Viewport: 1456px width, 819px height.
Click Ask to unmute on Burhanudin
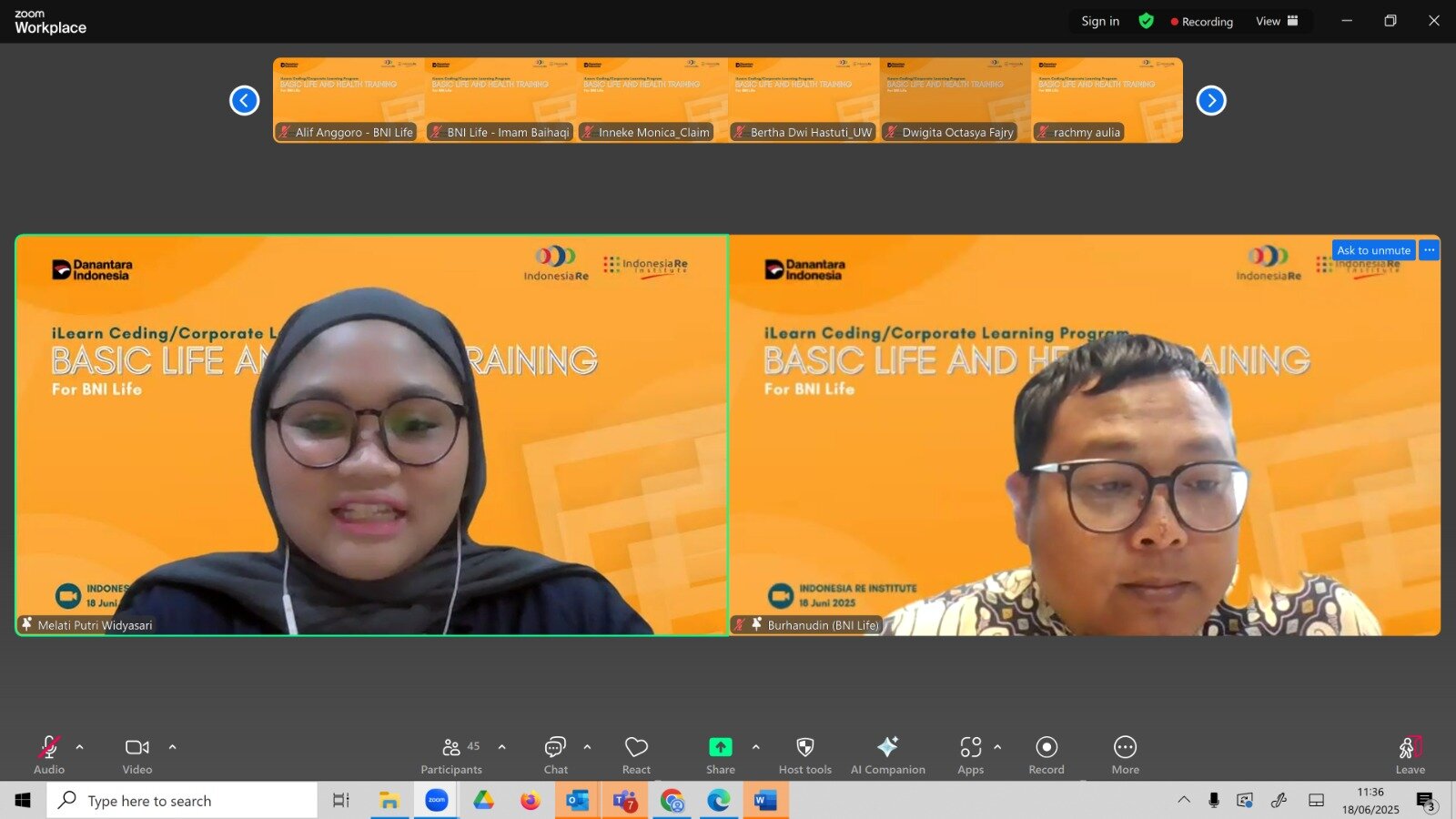[x=1373, y=250]
